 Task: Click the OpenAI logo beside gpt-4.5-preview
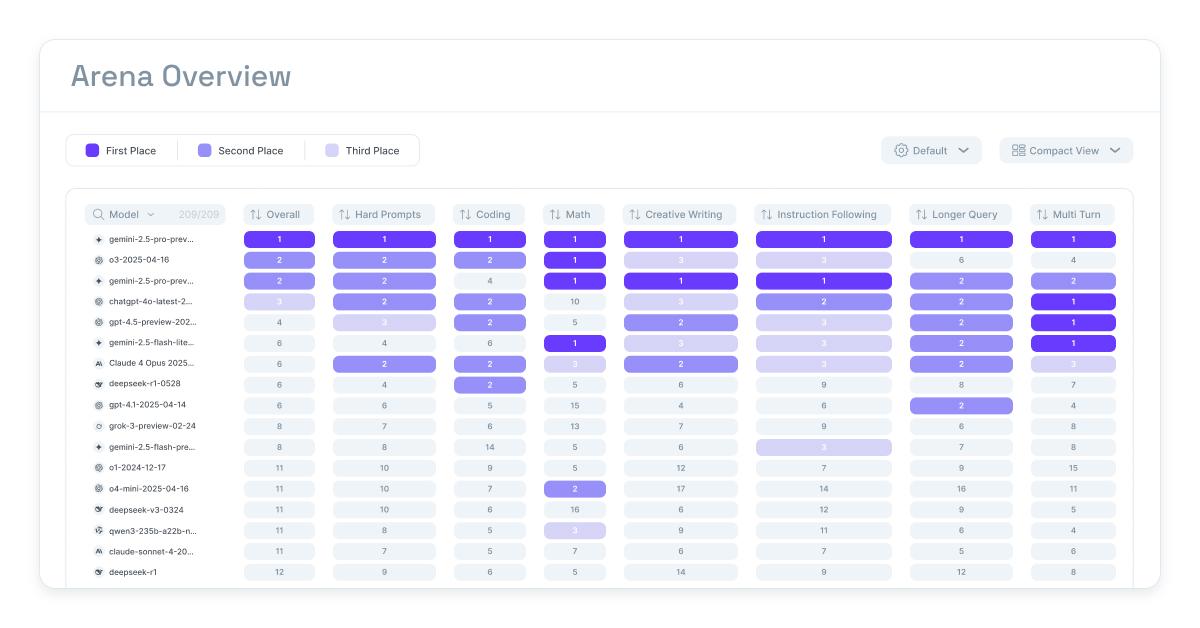coord(99,322)
